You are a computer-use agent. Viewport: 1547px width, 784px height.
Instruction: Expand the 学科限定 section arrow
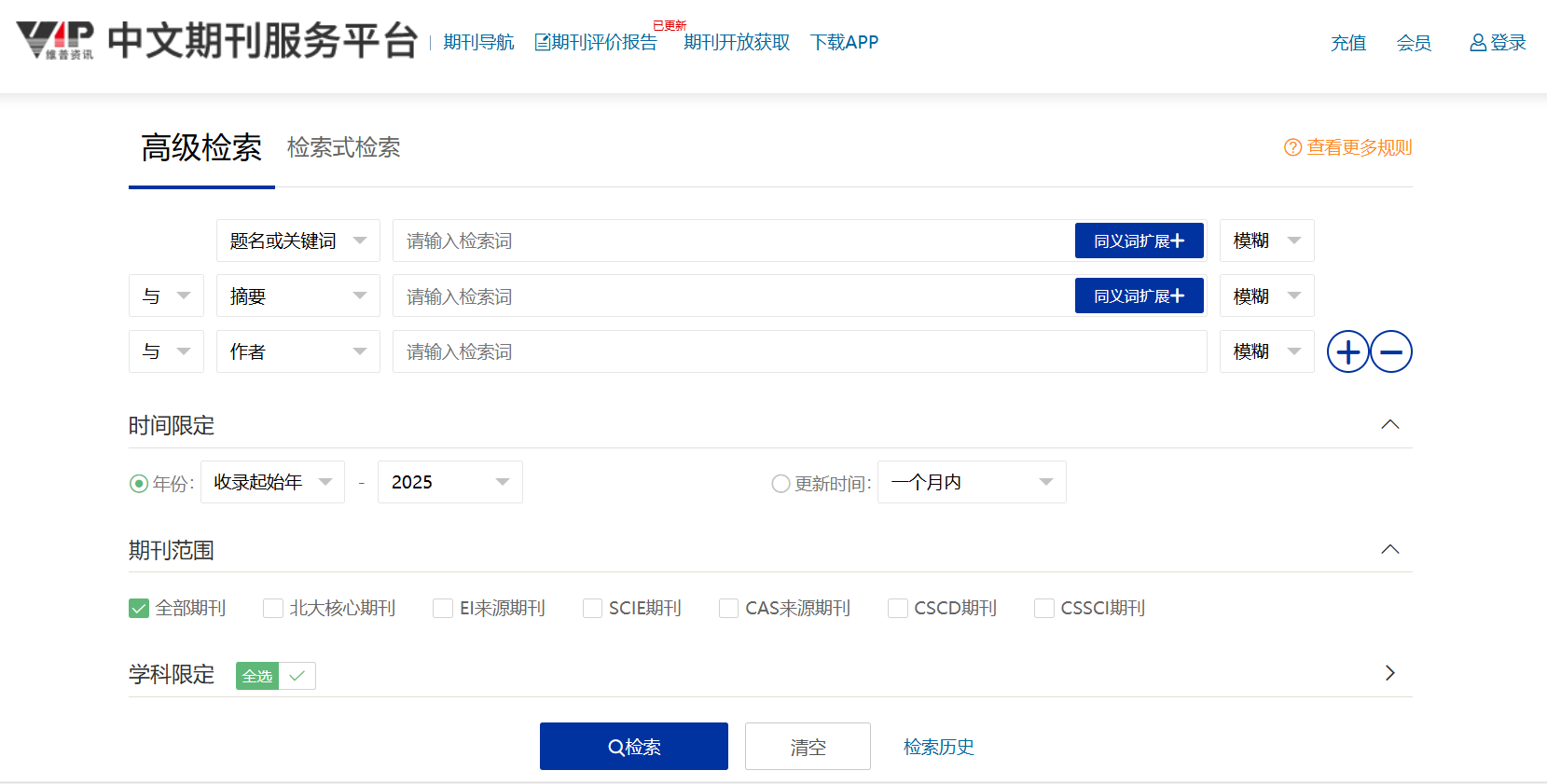[1389, 673]
